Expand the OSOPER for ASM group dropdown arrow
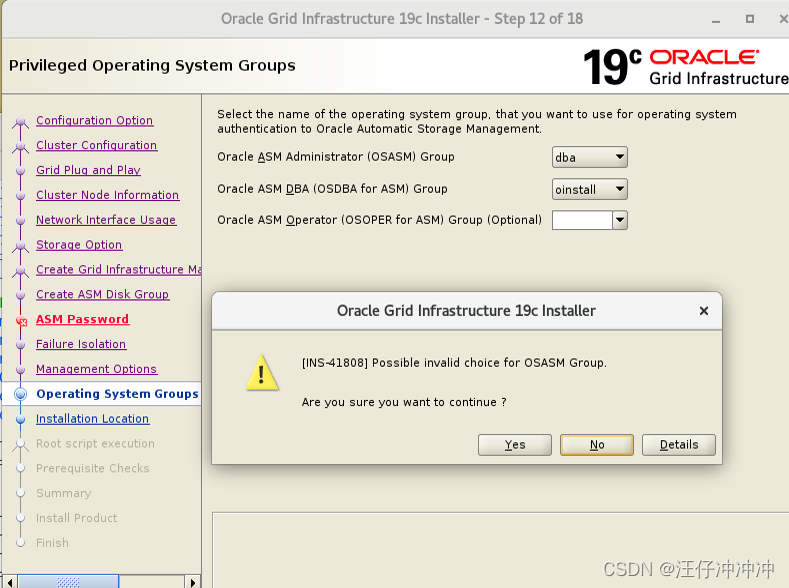This screenshot has height=588, width=789. click(620, 220)
